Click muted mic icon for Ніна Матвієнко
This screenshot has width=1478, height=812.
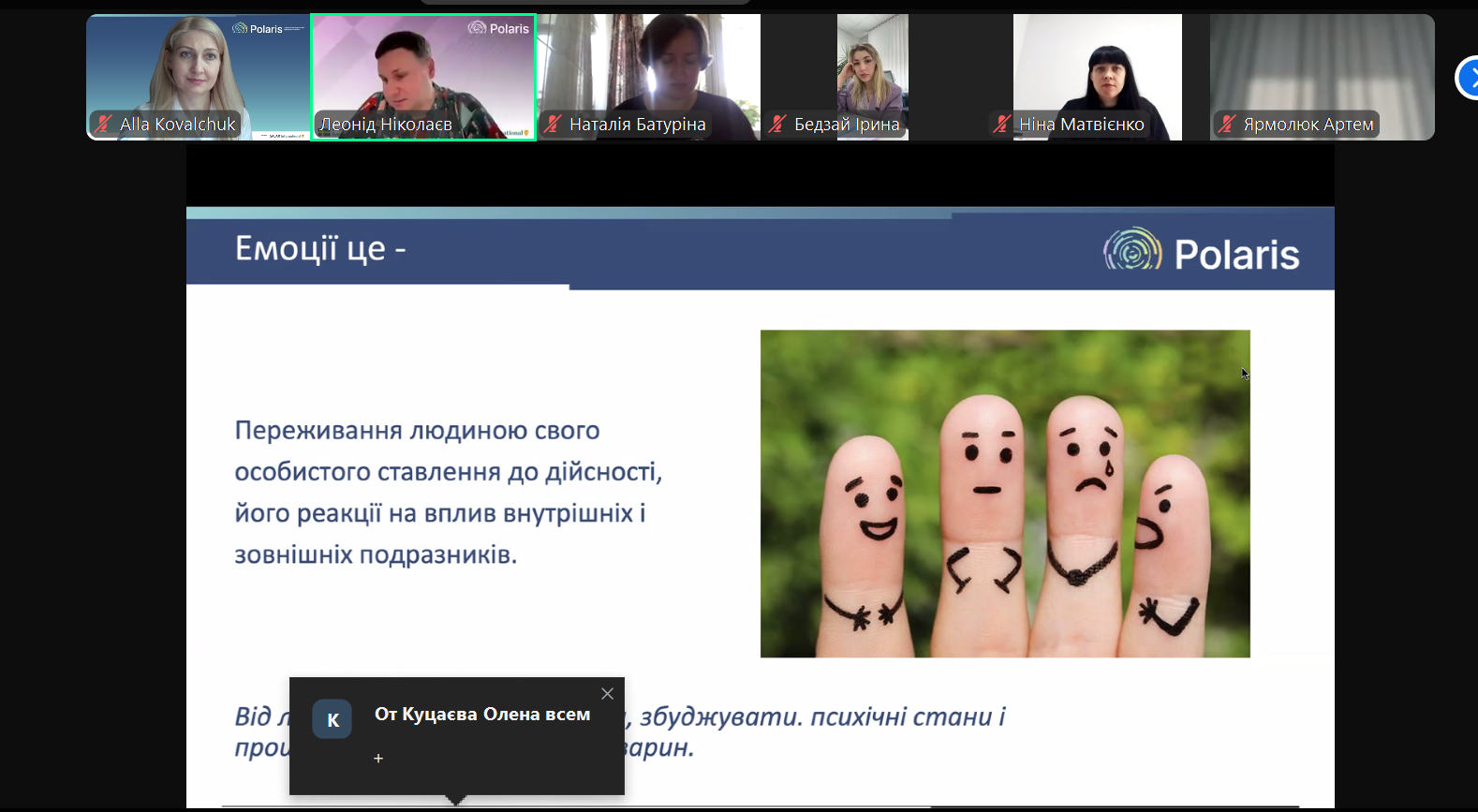pyautogui.click(x=1002, y=124)
